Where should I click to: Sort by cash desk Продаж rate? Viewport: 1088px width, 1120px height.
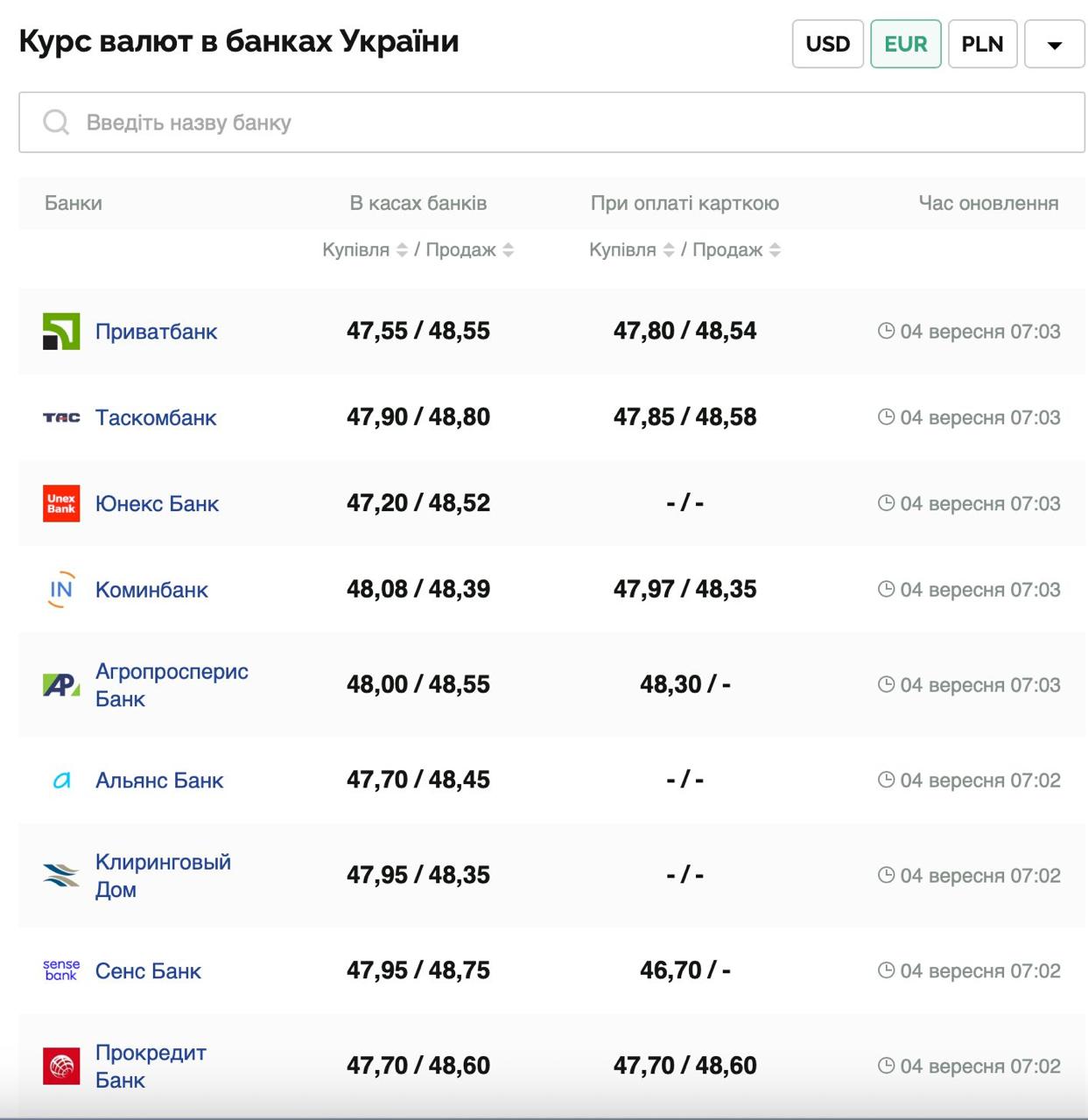(x=509, y=250)
